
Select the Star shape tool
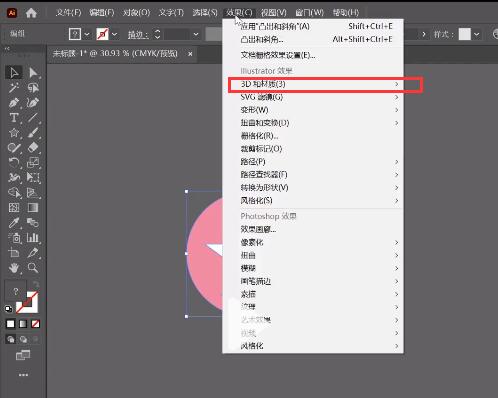point(14,133)
